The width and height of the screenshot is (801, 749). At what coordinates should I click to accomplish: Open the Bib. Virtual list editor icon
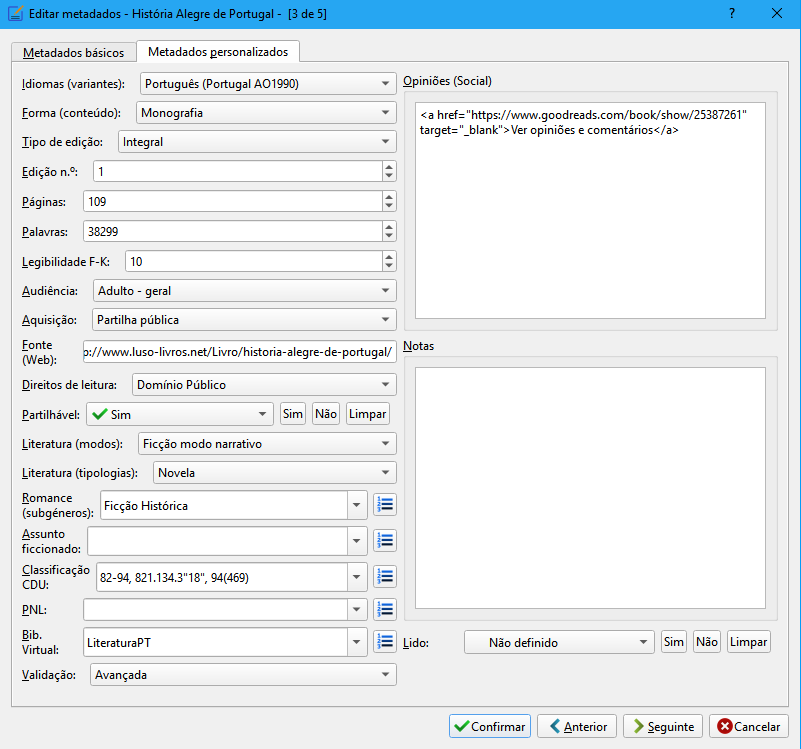pyautogui.click(x=385, y=642)
